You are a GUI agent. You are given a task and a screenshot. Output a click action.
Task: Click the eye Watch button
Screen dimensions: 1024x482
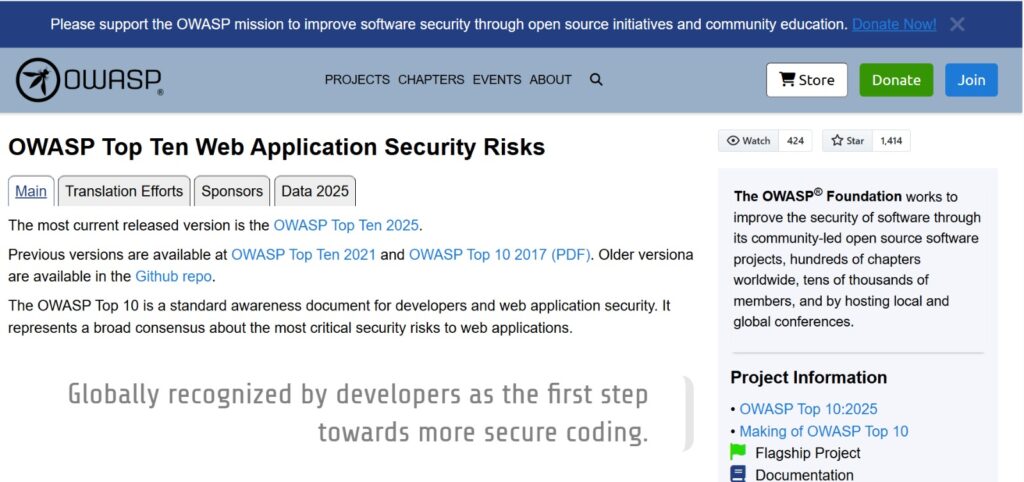pos(748,140)
